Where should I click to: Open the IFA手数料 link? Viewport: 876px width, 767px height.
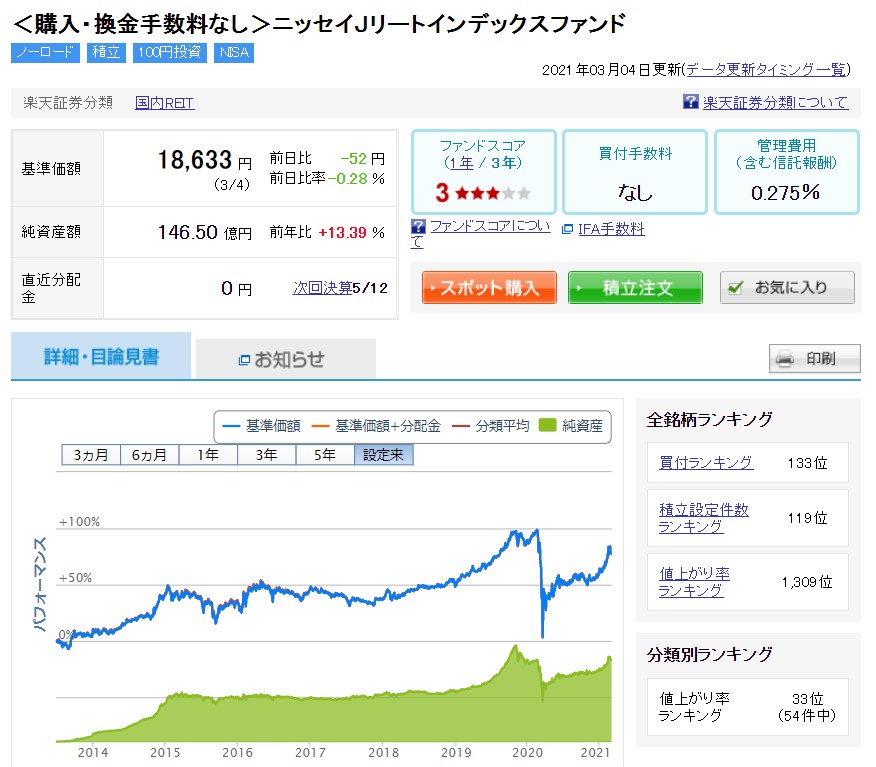(x=611, y=229)
